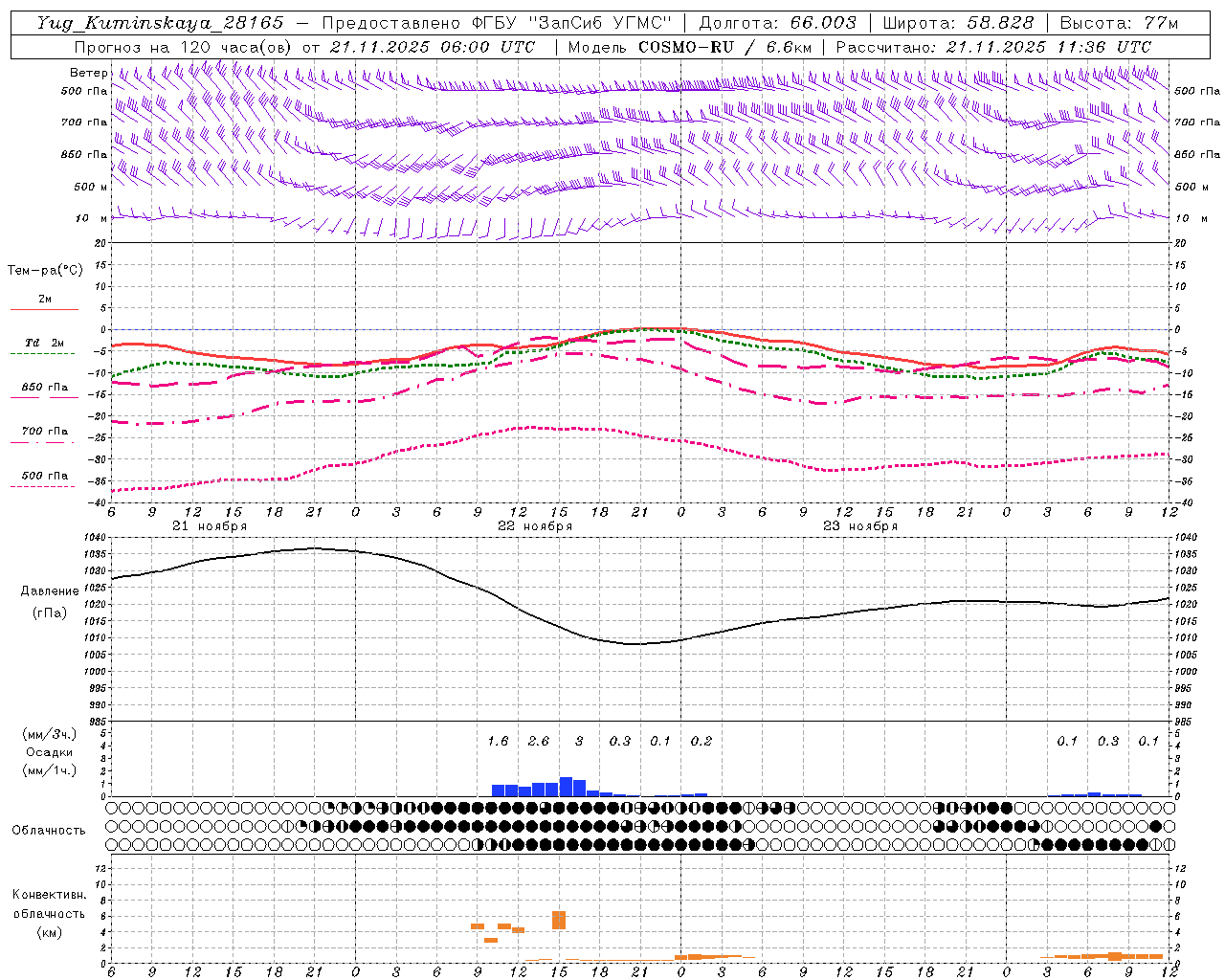Screen dimensions: 1225x980
Task: Select the (мм/1ч.) hourly unit label
Action: 49,770
